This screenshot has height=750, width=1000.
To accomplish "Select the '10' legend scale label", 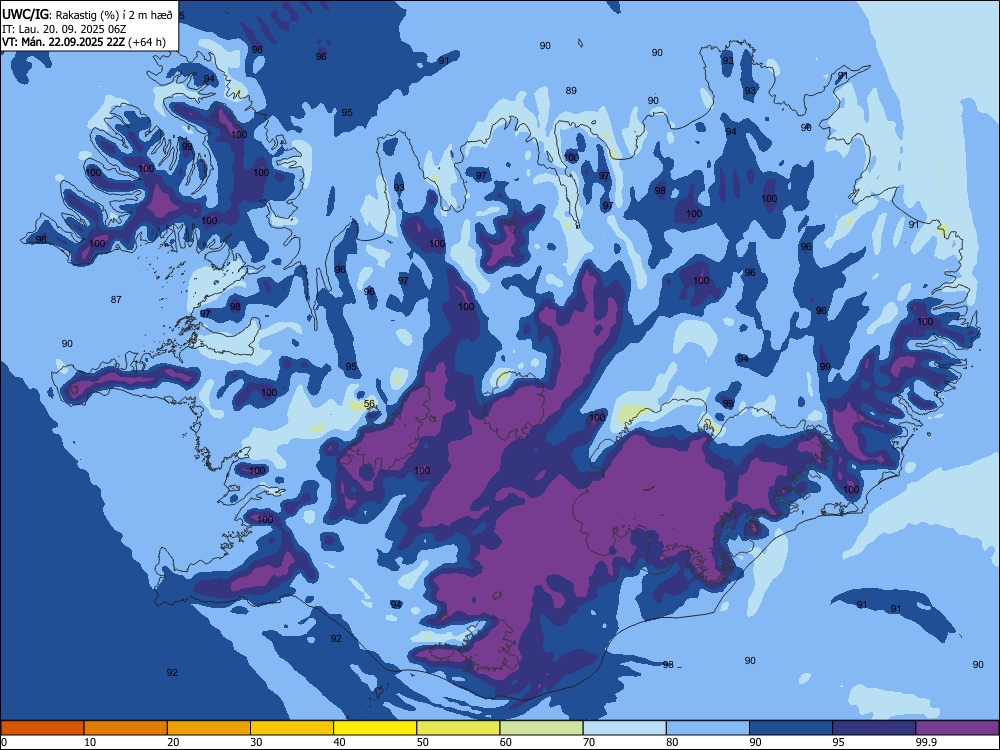I will pos(90,742).
